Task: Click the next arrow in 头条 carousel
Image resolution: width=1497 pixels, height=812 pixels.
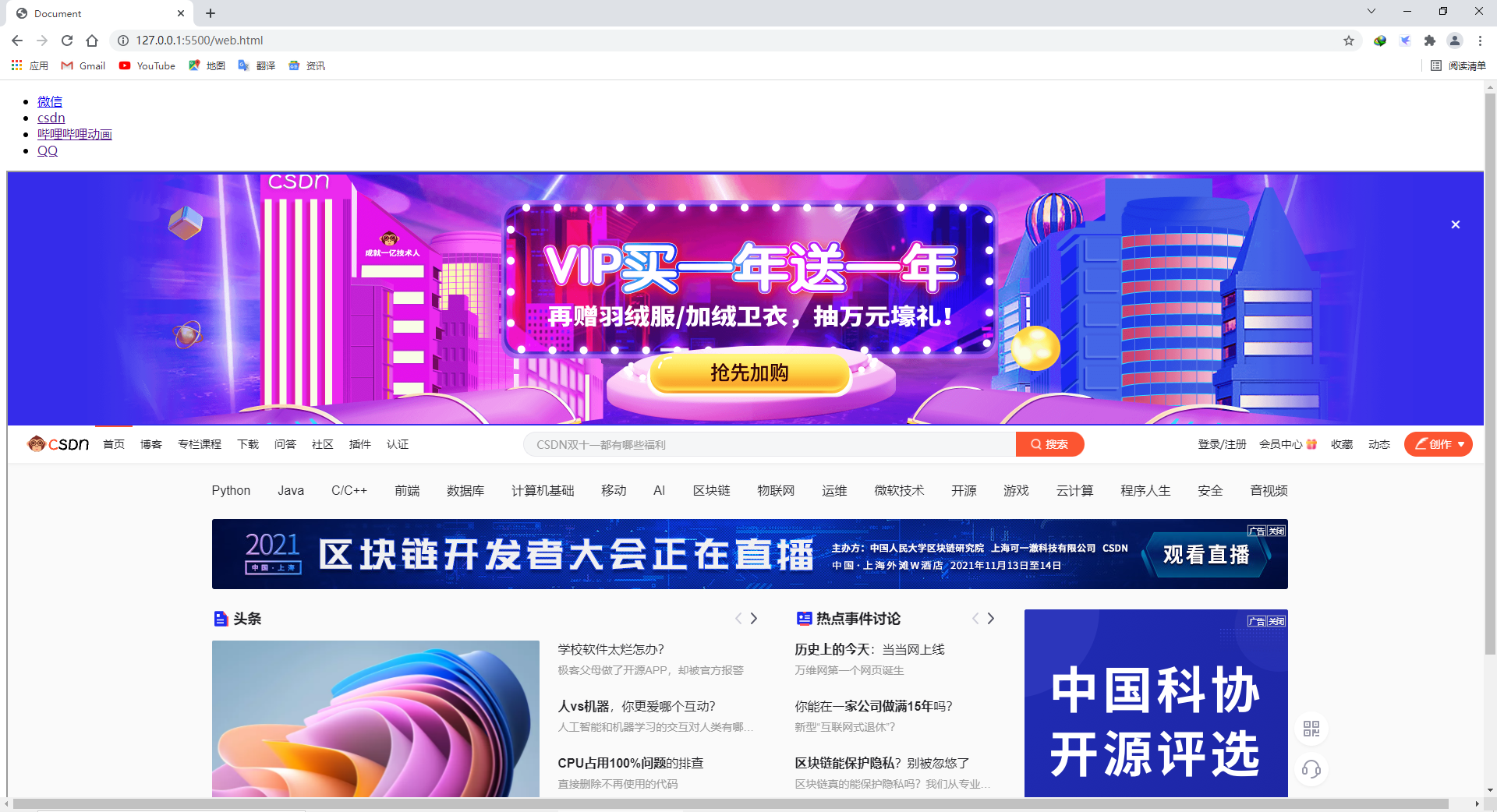Action: (753, 618)
